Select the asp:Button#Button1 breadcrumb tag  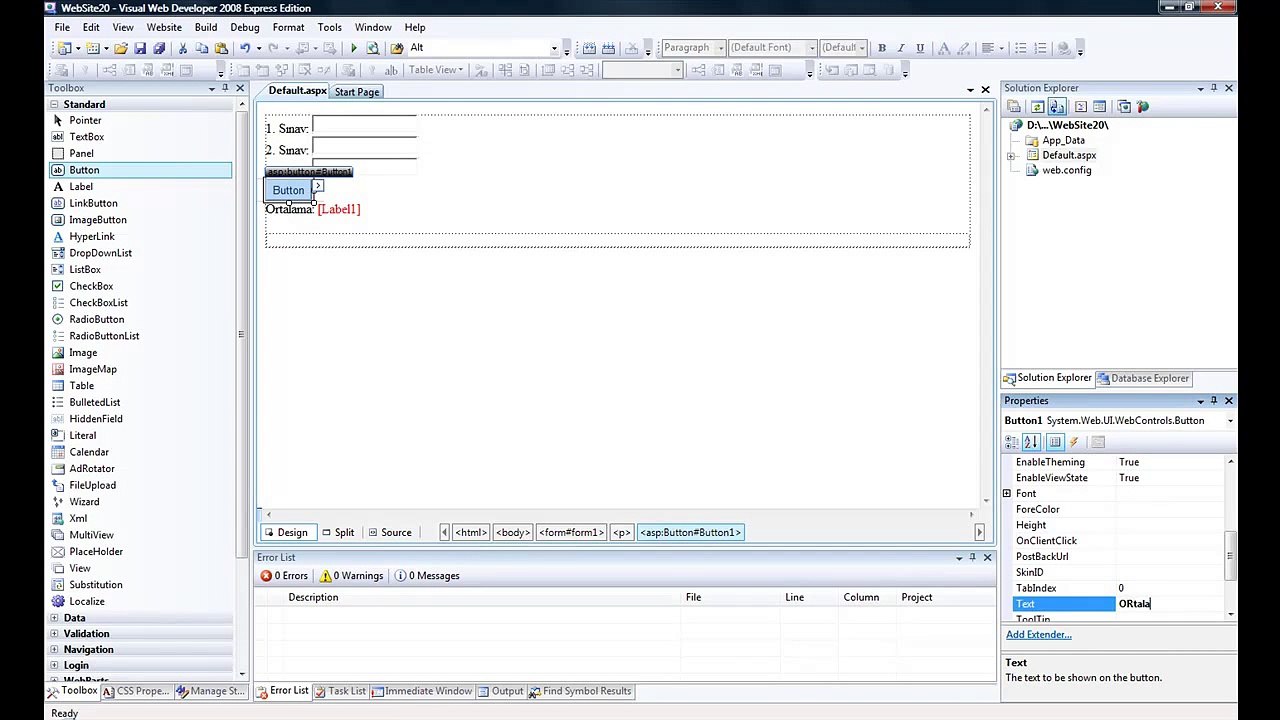click(690, 533)
